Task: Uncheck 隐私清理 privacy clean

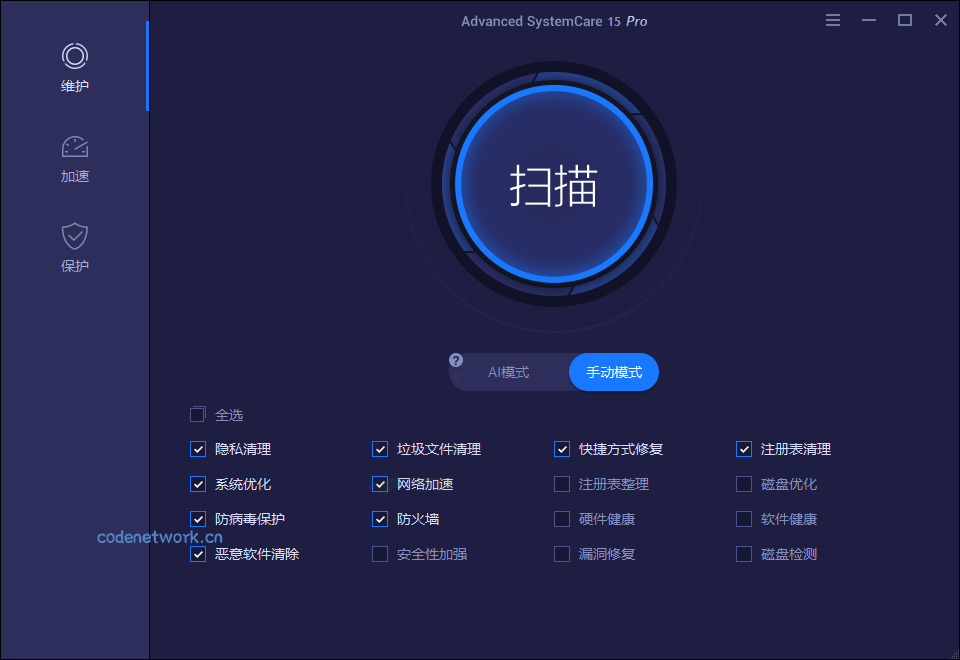Action: [x=197, y=449]
